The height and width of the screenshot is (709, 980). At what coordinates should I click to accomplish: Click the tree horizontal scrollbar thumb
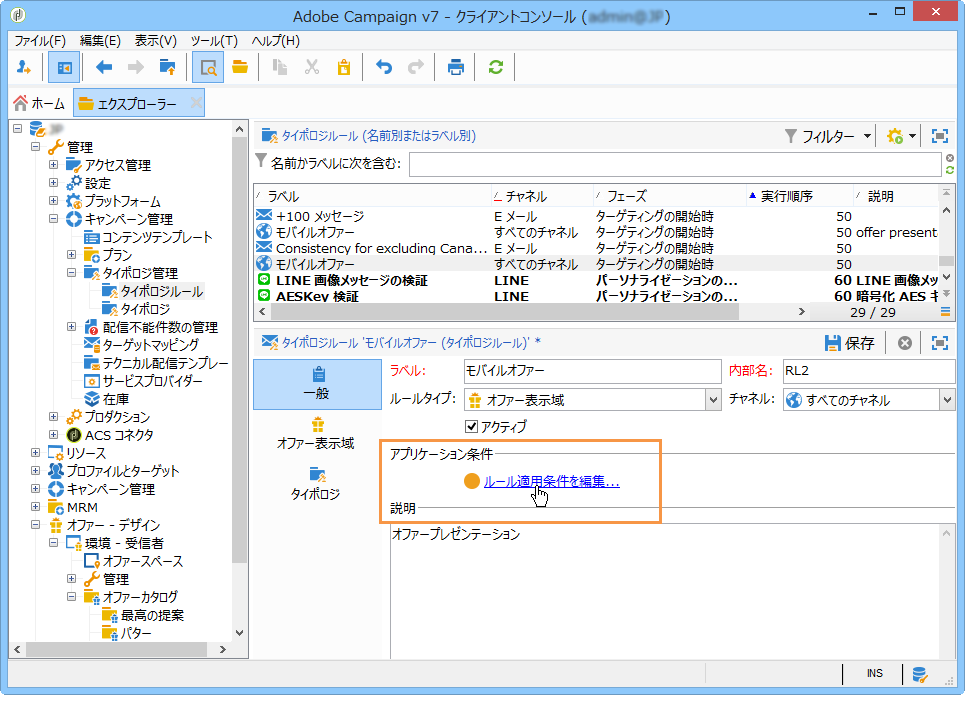pyautogui.click(x=117, y=650)
